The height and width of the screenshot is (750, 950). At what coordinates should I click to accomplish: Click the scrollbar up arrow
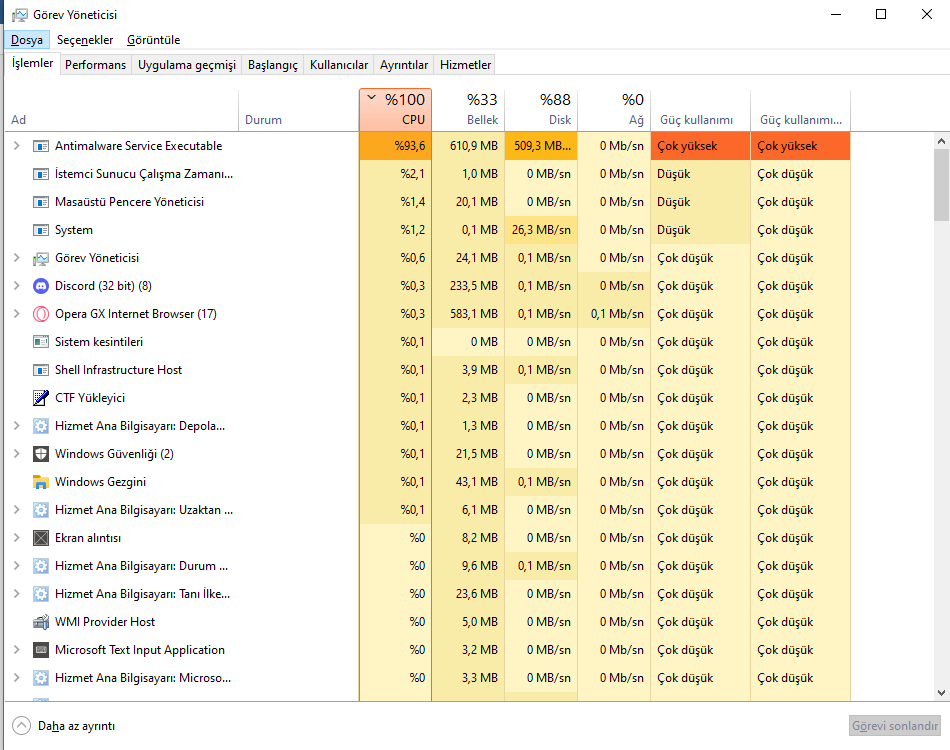pyautogui.click(x=941, y=141)
